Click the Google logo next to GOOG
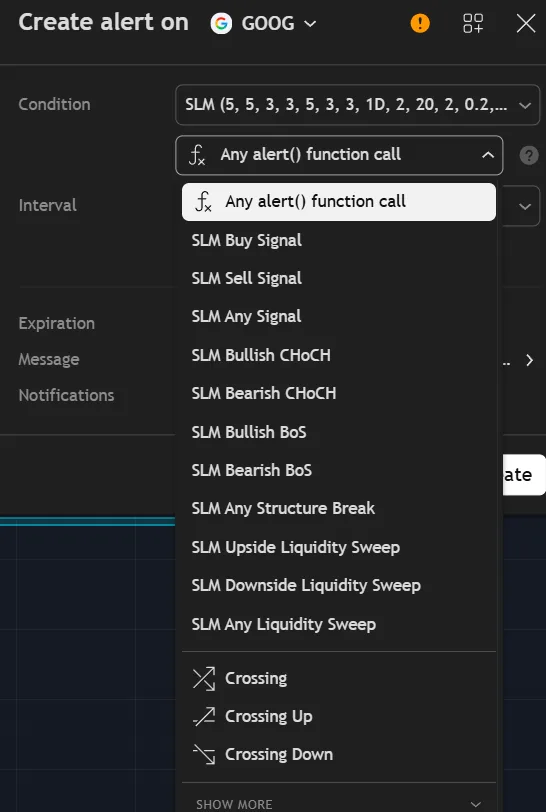Screen dimensions: 546x812 pos(221,23)
